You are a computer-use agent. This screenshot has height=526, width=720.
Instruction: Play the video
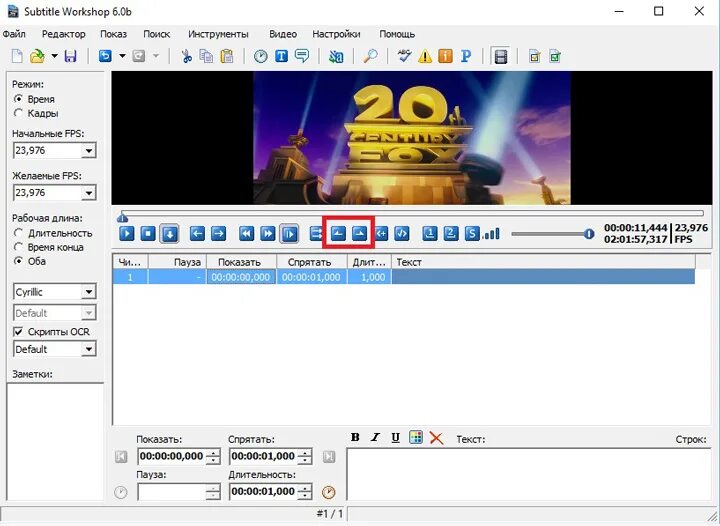click(x=127, y=234)
